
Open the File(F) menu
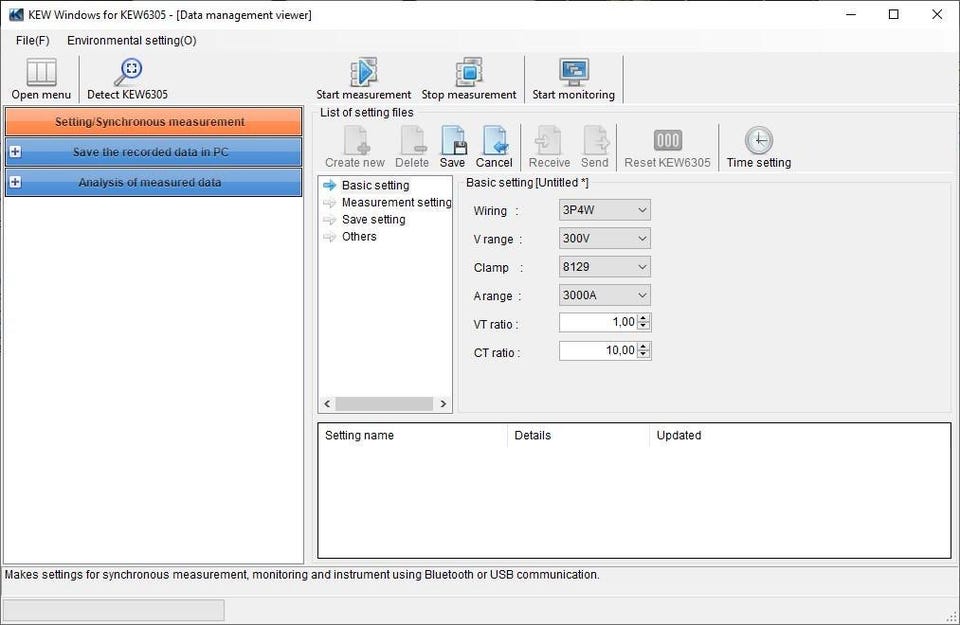tap(32, 40)
